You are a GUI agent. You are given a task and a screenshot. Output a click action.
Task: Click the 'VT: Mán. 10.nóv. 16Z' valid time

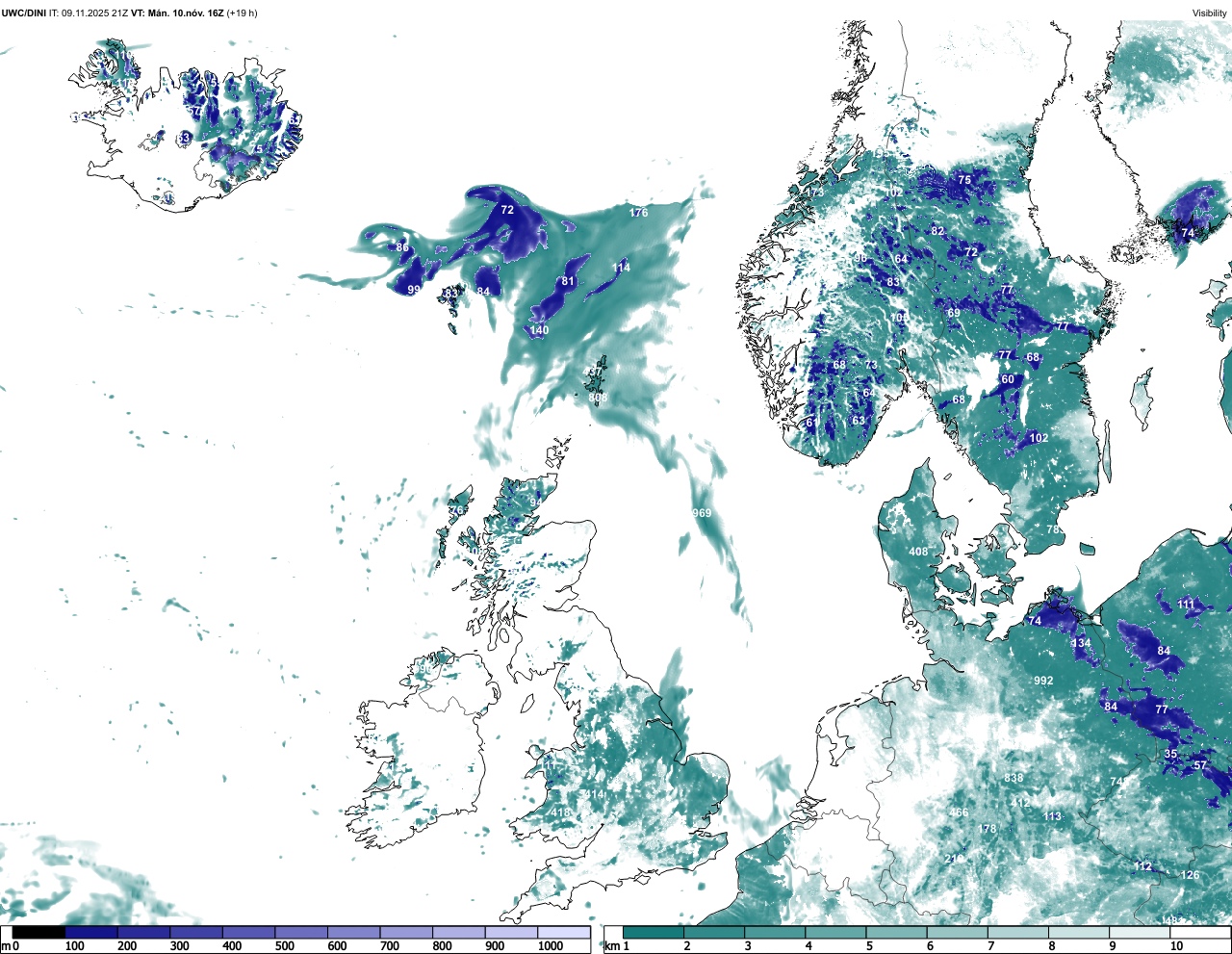point(177,13)
